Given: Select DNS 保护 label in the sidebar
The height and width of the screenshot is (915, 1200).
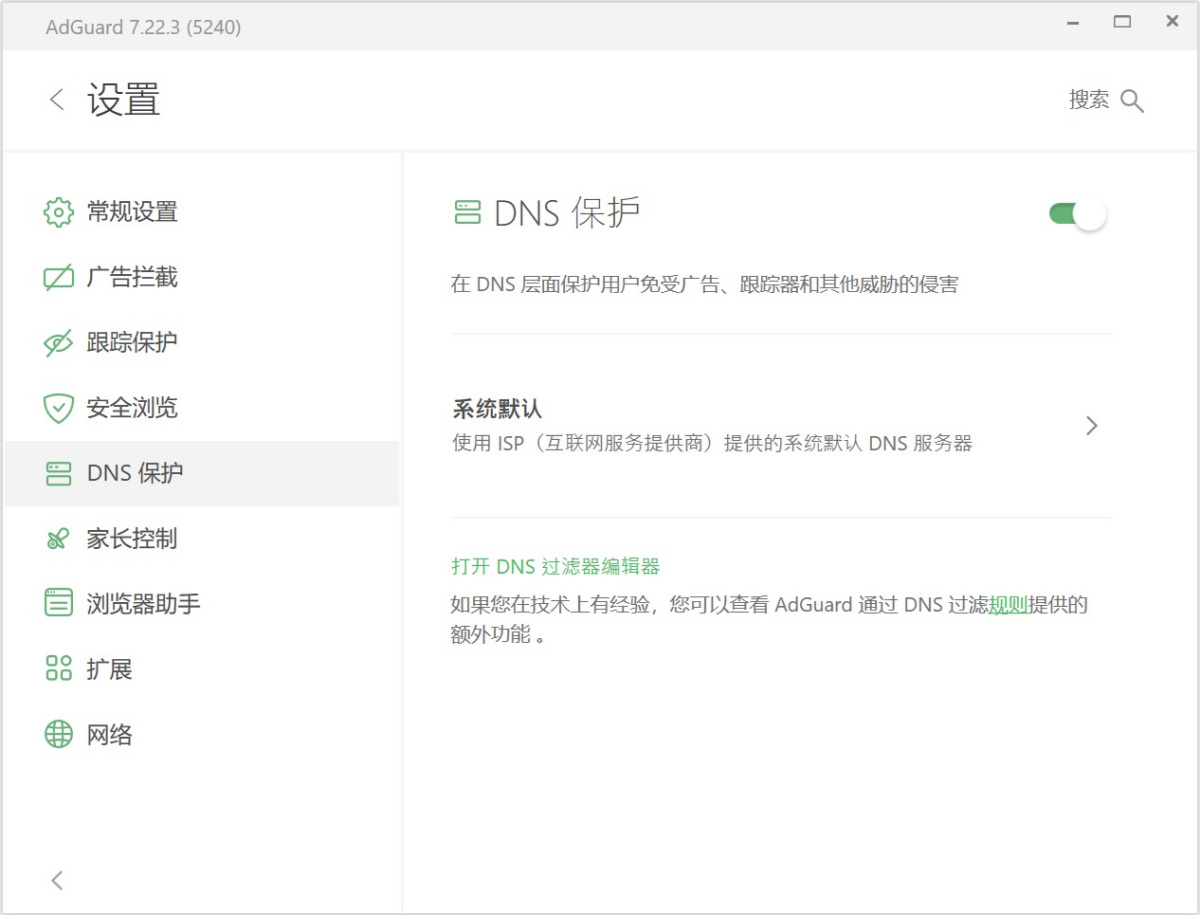Looking at the screenshot, I should tap(135, 473).
